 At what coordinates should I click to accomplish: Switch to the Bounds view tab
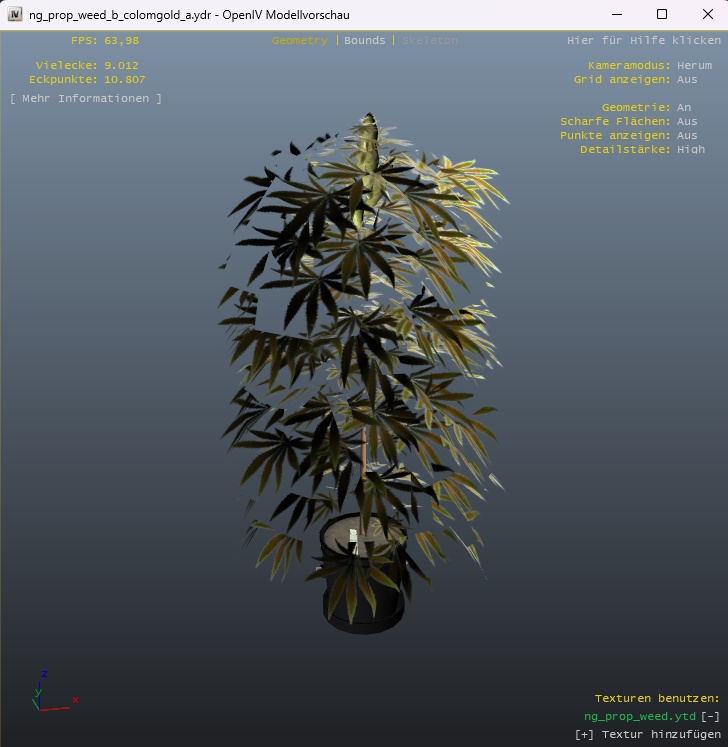coord(364,40)
